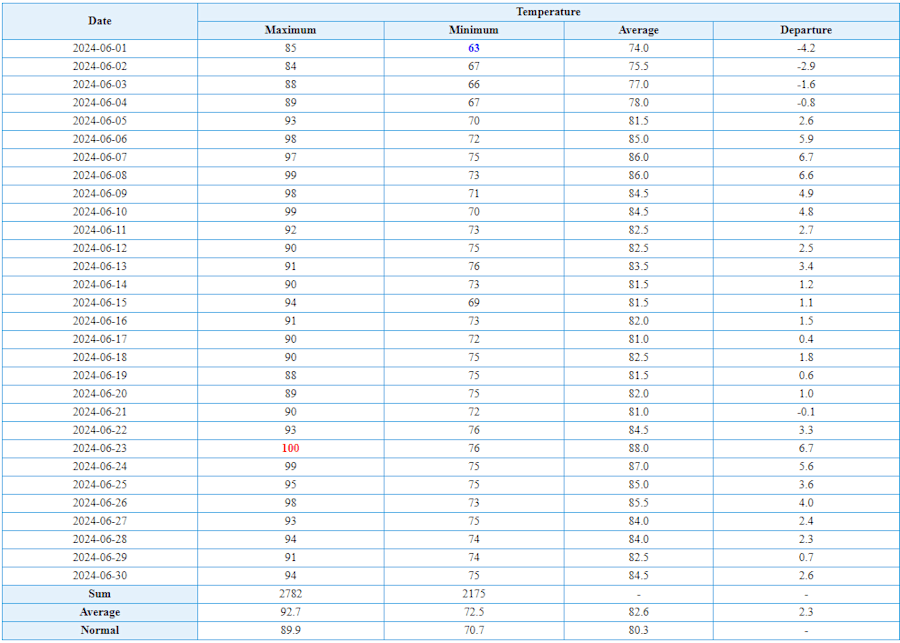Click departure value 2.3 for 2024-06-28

(x=806, y=540)
